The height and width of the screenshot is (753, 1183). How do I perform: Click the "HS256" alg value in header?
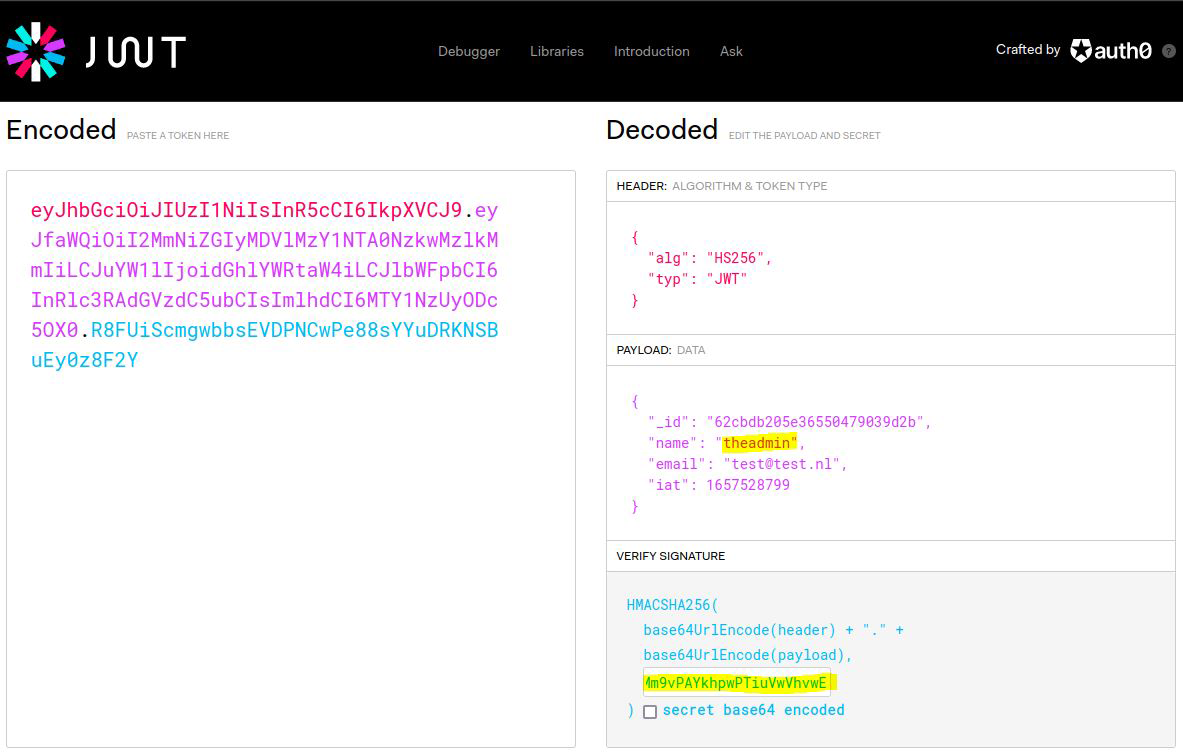point(737,258)
